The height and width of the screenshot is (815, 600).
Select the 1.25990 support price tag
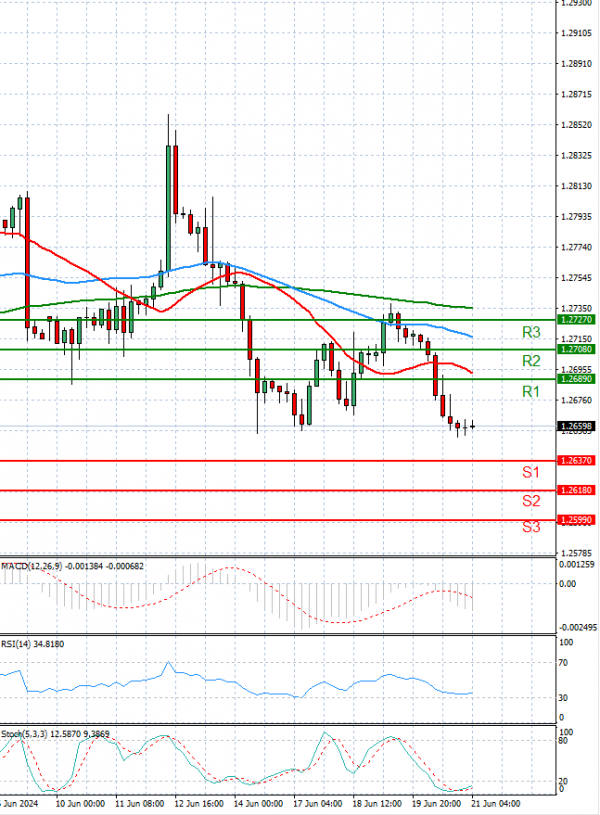pyautogui.click(x=576, y=520)
